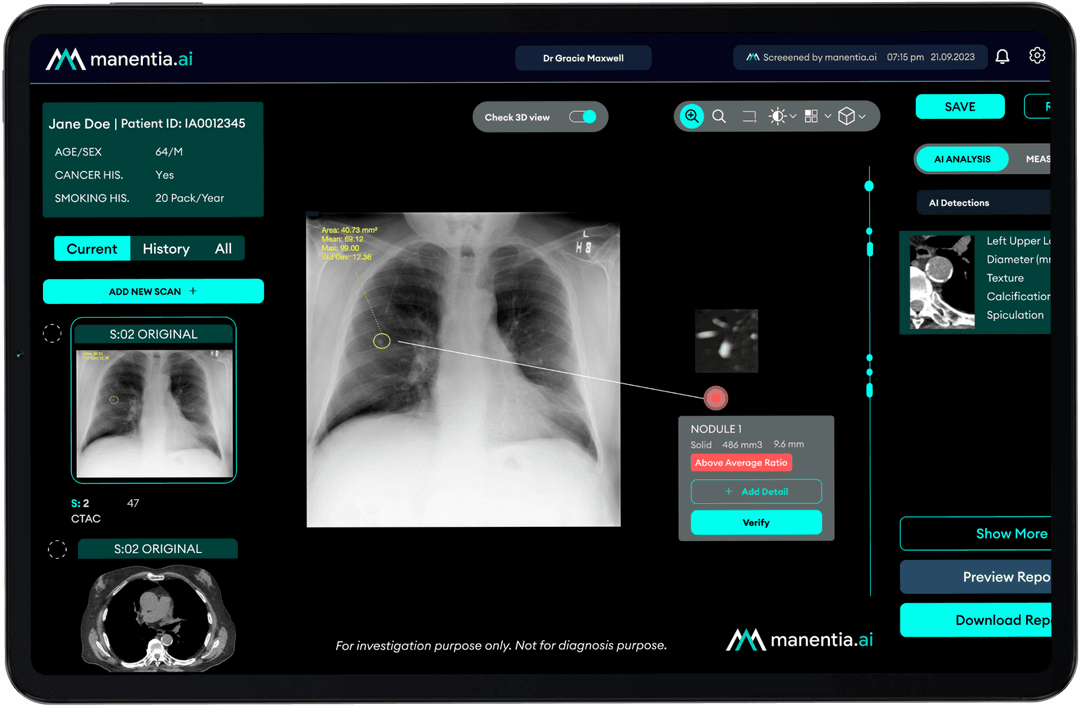
Task: Click the plus icon on ADD NEW SCAN
Action: (193, 291)
